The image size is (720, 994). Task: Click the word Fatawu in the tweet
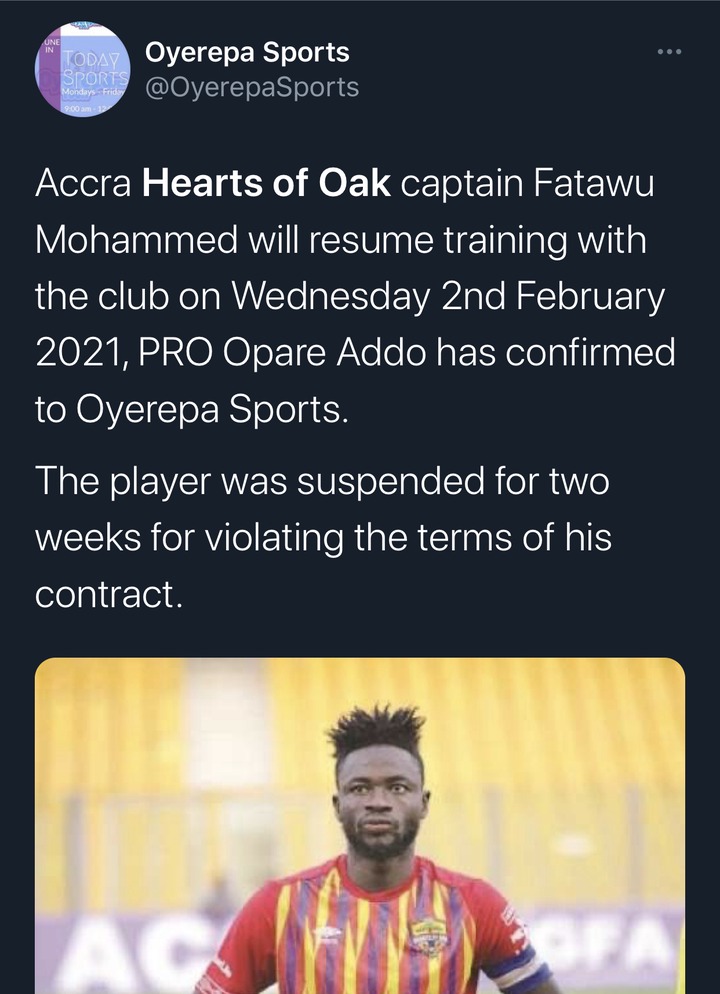(x=594, y=183)
